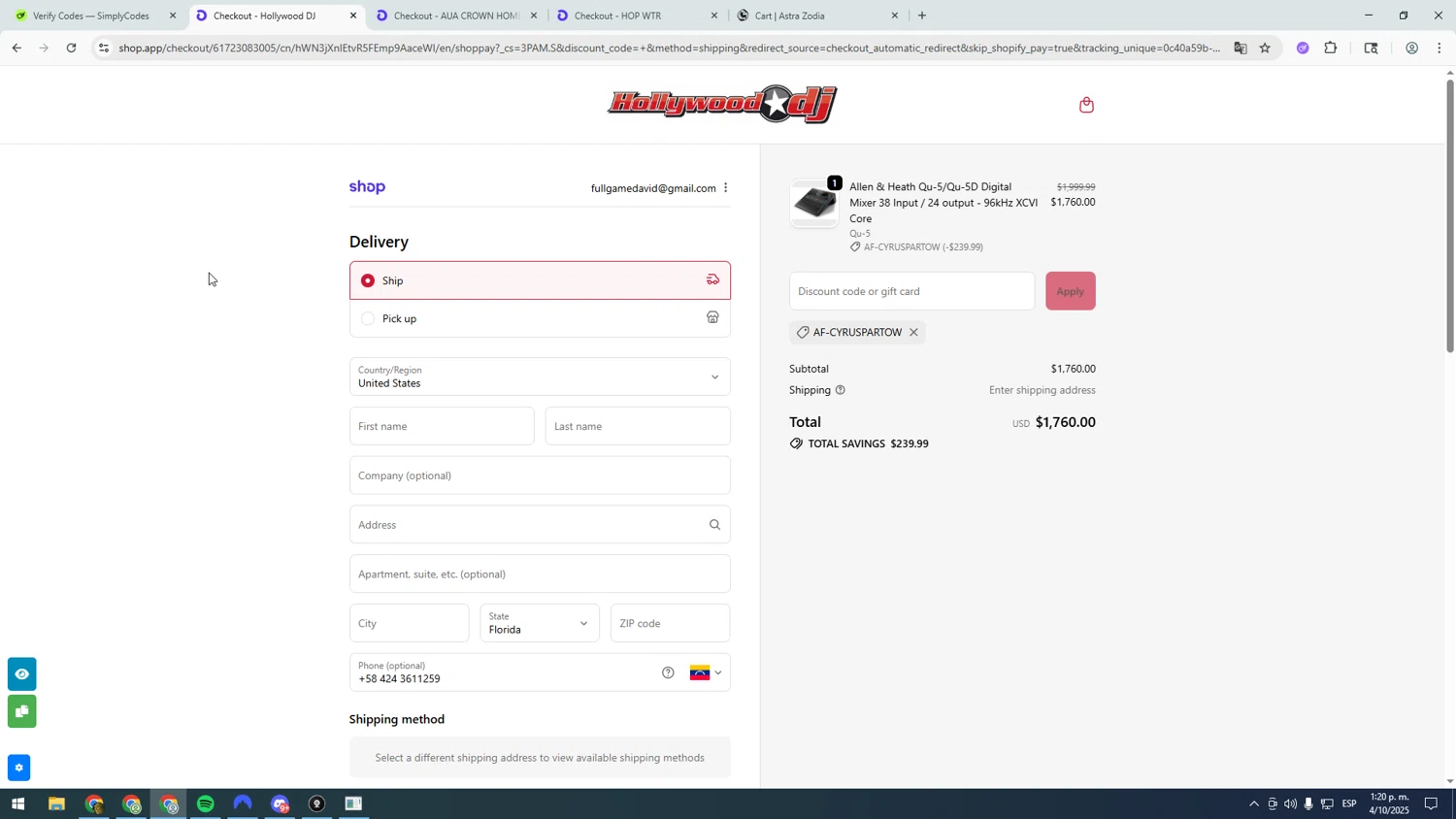Click blue gear sidebar widget

(x=18, y=768)
